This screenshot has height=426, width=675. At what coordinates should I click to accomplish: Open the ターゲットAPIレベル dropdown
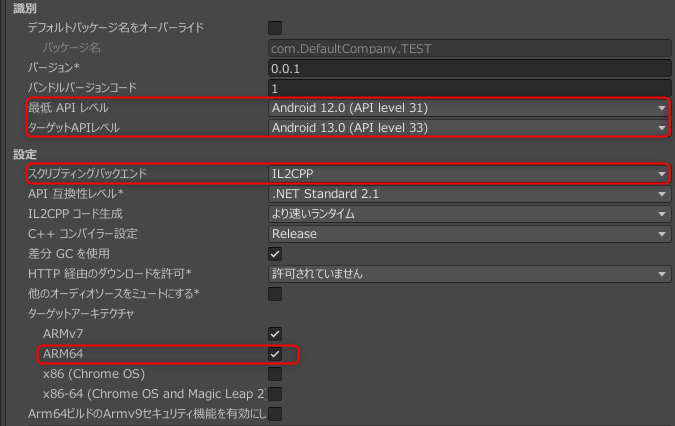469,128
